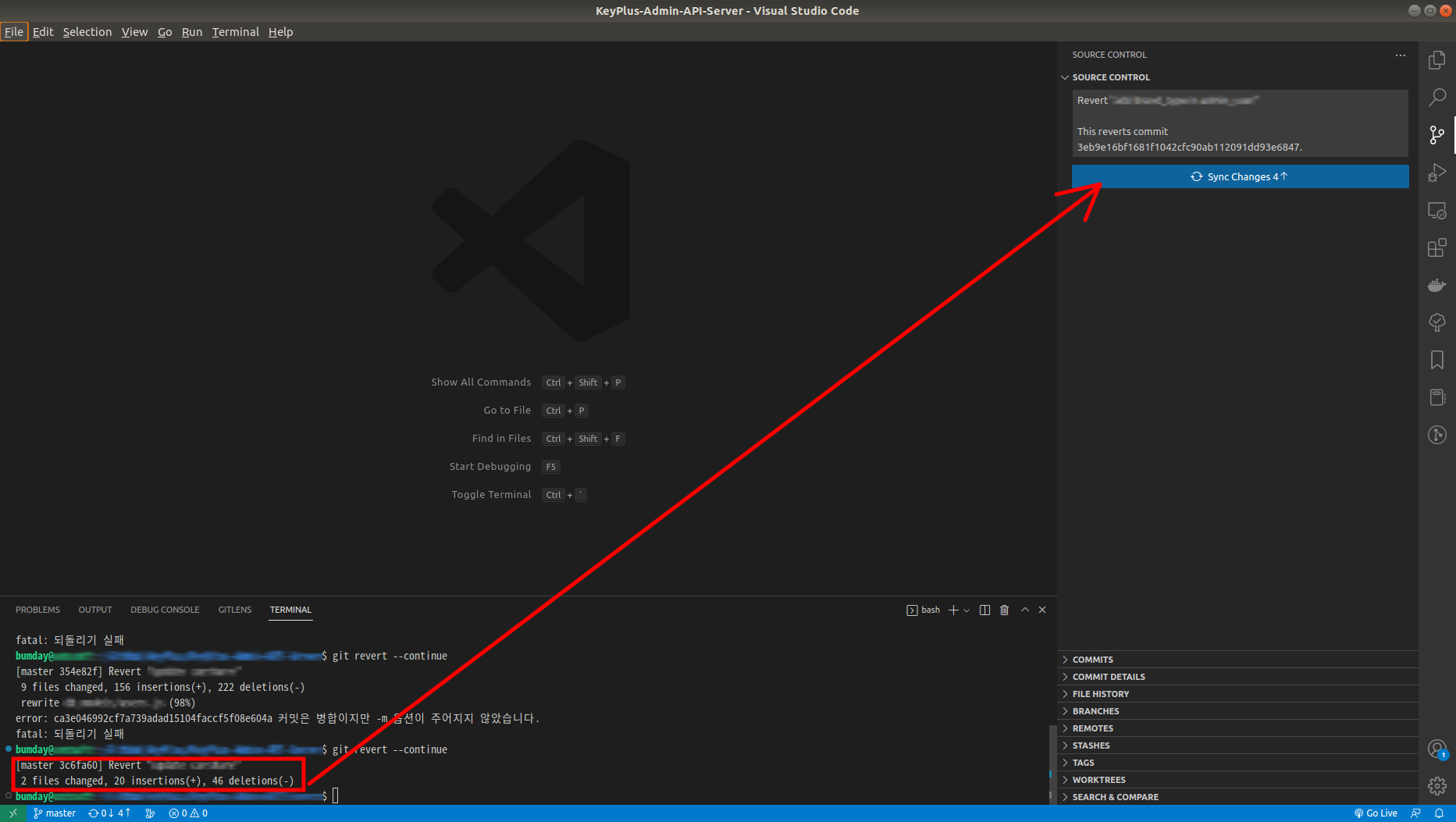Open errors and warnings status item
This screenshot has height=822, width=1456.
pyautogui.click(x=188, y=813)
